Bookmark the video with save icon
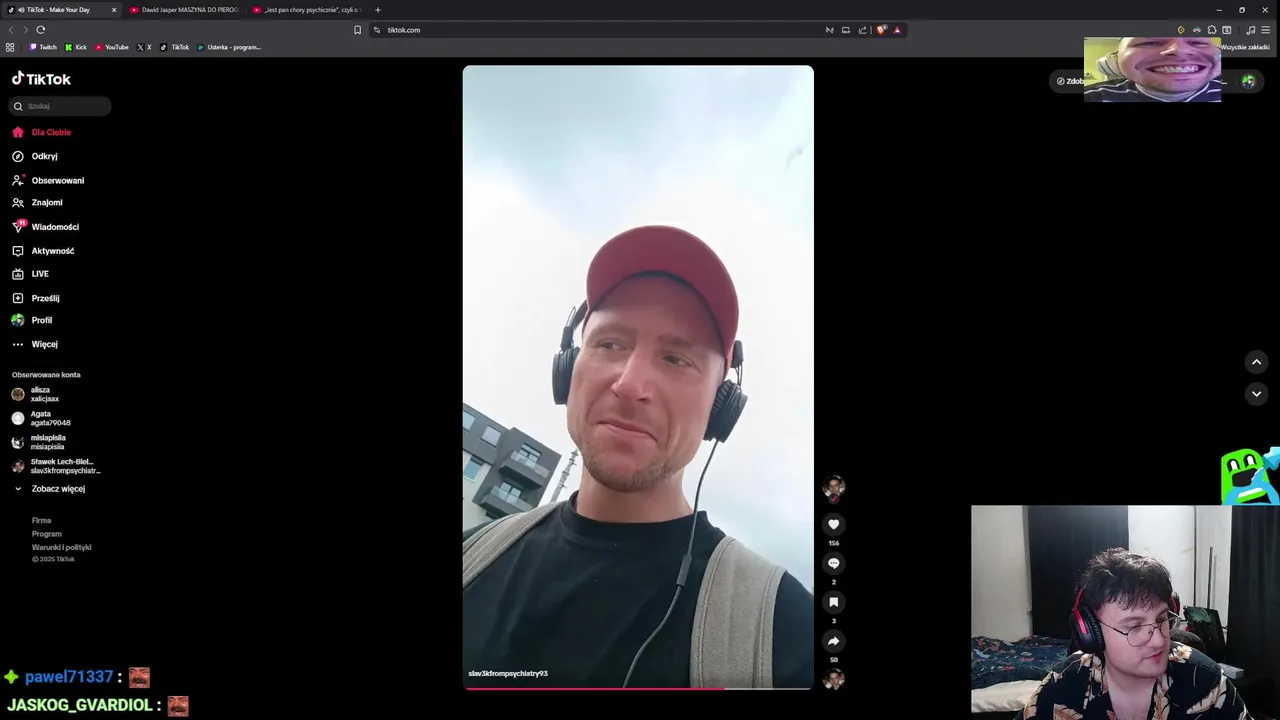This screenshot has height=720, width=1280. point(833,602)
